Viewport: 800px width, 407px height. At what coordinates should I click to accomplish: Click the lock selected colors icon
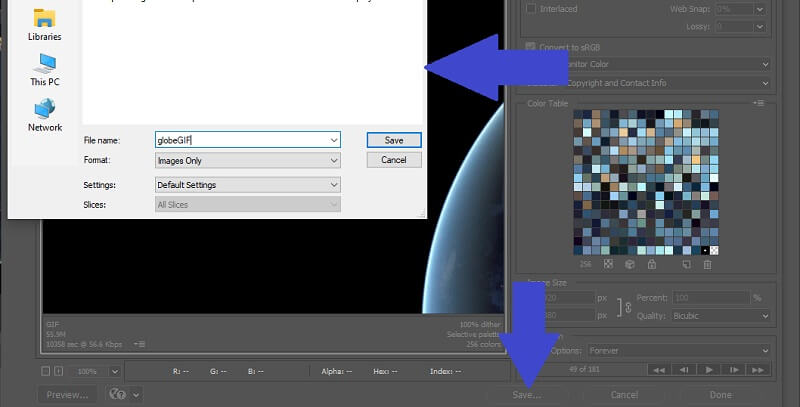(651, 265)
